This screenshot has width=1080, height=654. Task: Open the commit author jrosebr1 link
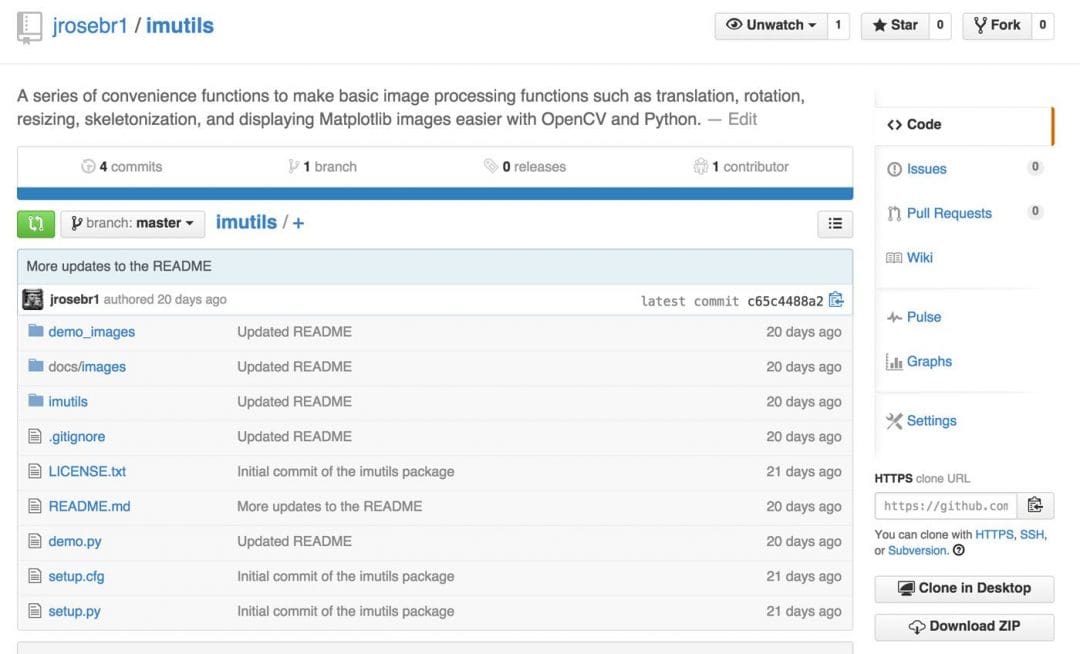tap(74, 299)
